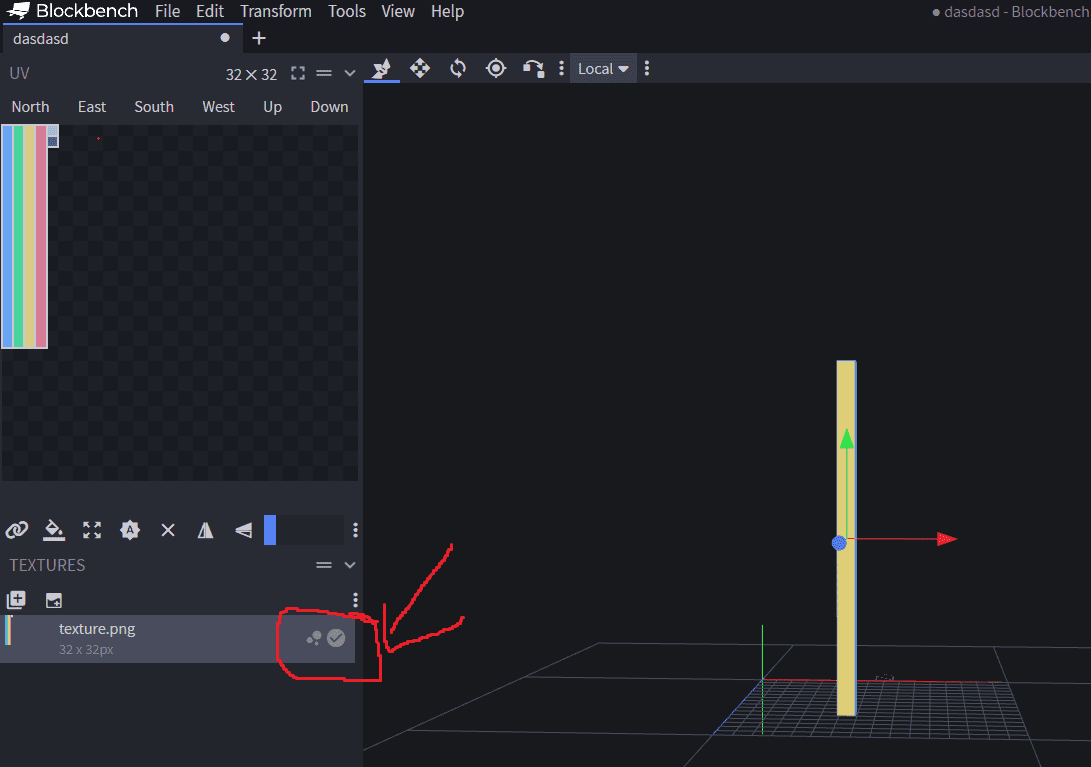This screenshot has width=1091, height=767.
Task: Switch to the South face tab
Action: (154, 107)
